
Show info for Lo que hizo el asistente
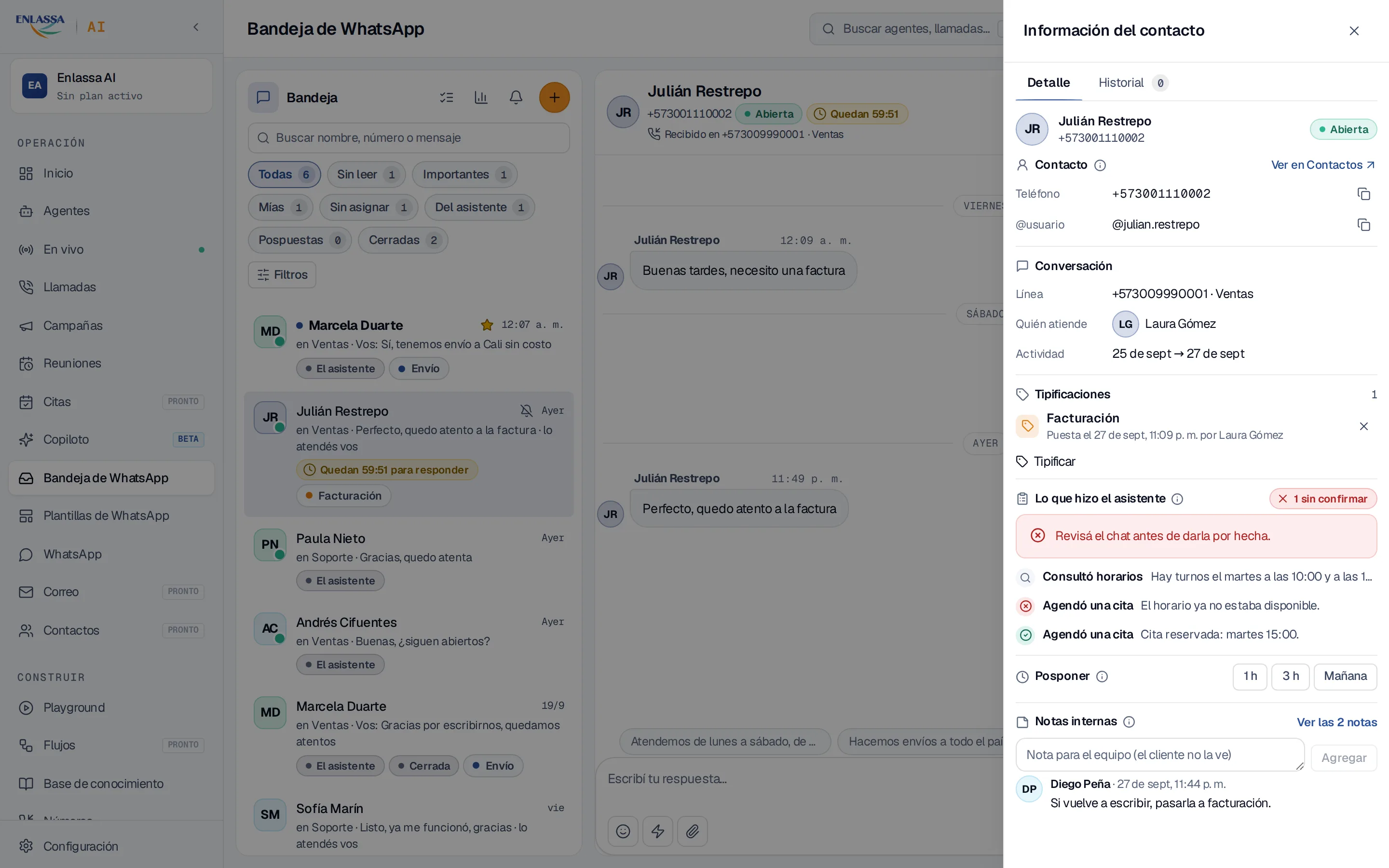pyautogui.click(x=1177, y=499)
